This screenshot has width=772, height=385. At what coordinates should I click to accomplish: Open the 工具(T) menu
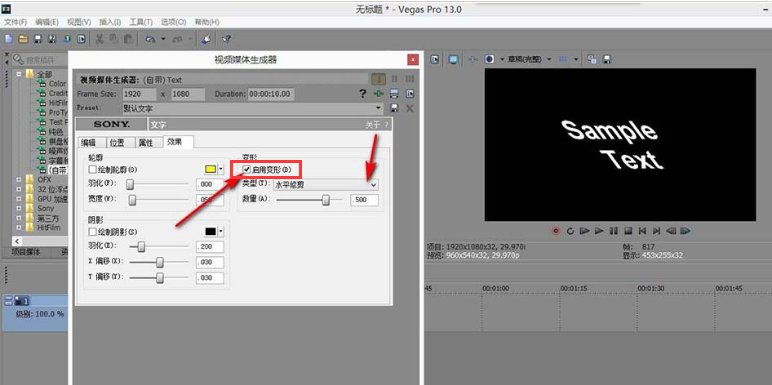(x=141, y=22)
